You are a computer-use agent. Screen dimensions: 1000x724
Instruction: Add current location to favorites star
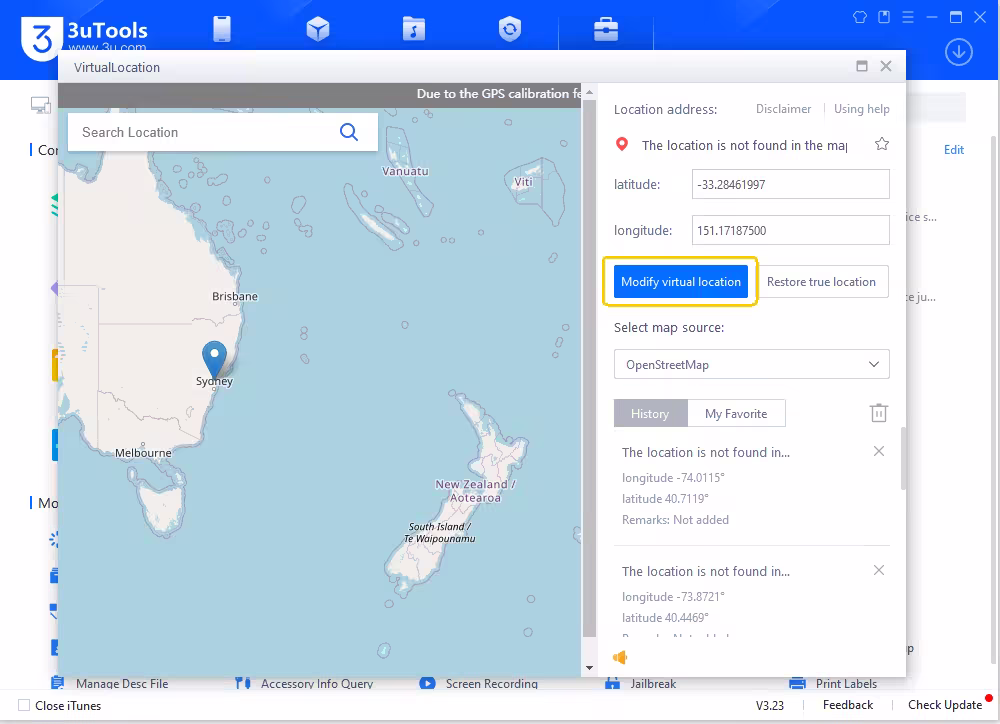[882, 144]
